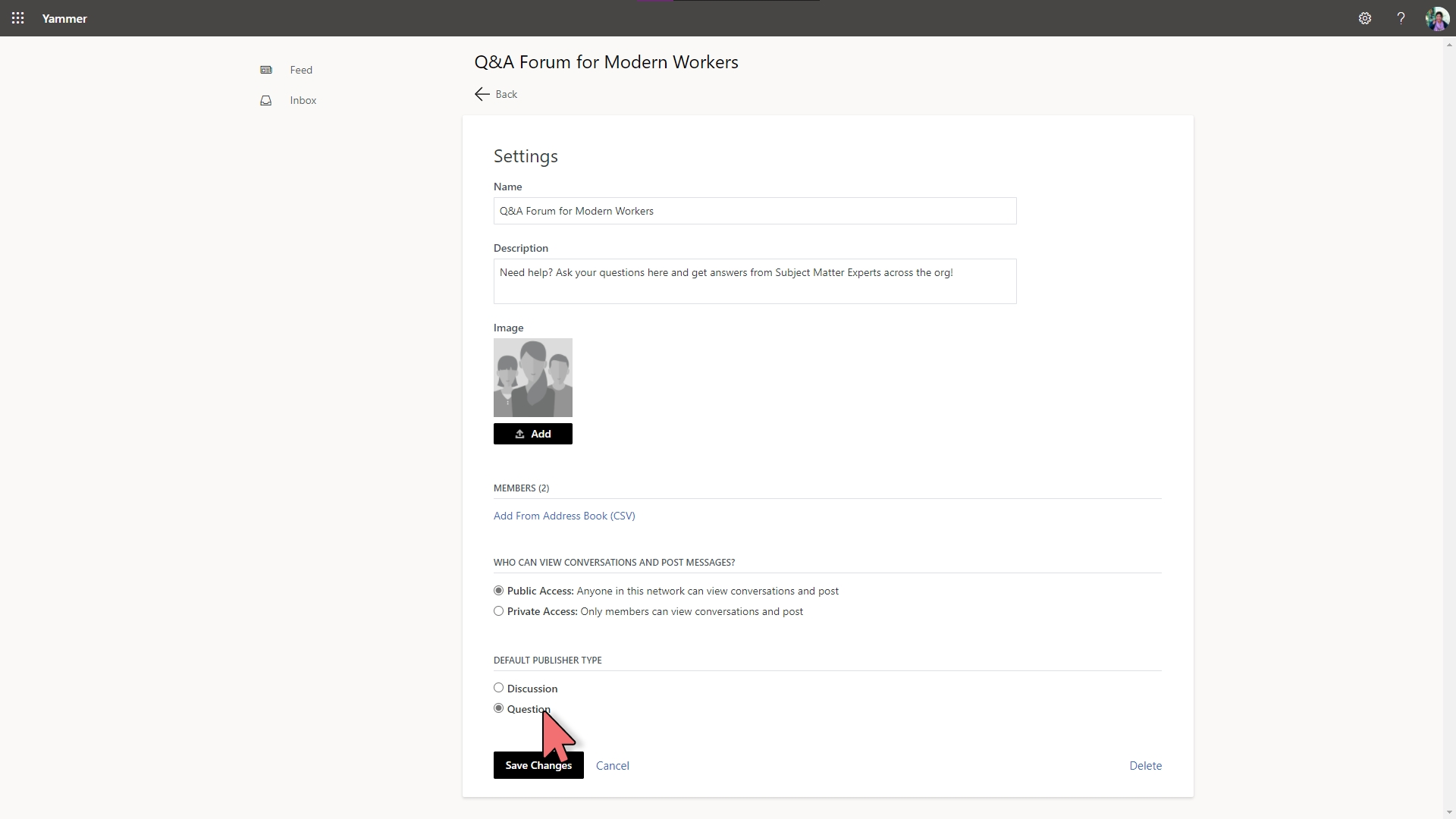1456x819 pixels.
Task: Click the Q&A Forum title heading
Action: (x=605, y=61)
